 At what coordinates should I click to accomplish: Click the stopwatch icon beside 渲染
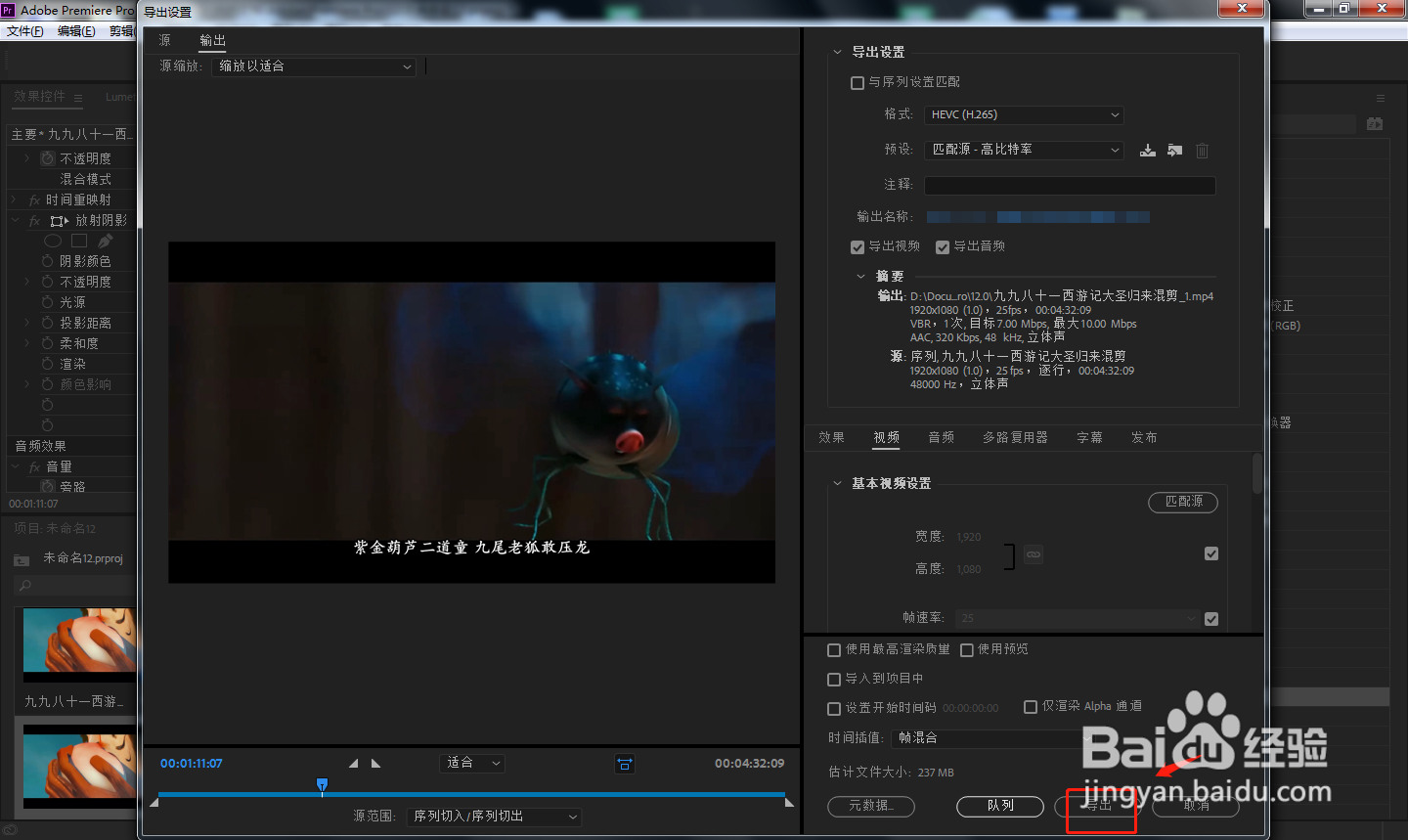tap(47, 364)
